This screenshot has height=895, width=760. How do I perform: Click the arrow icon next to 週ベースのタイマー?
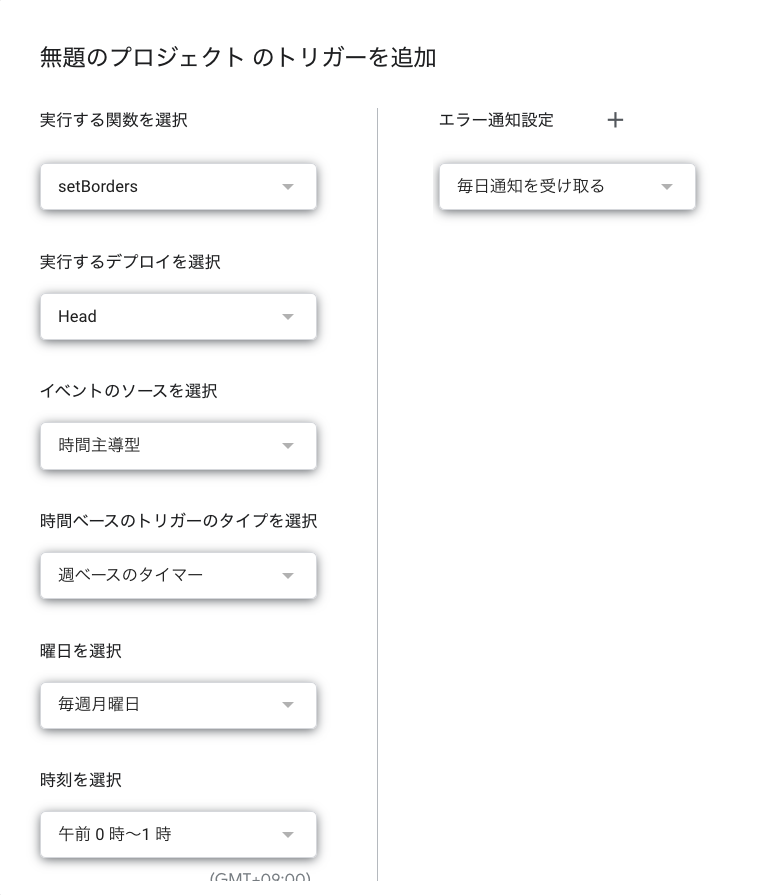point(288,576)
